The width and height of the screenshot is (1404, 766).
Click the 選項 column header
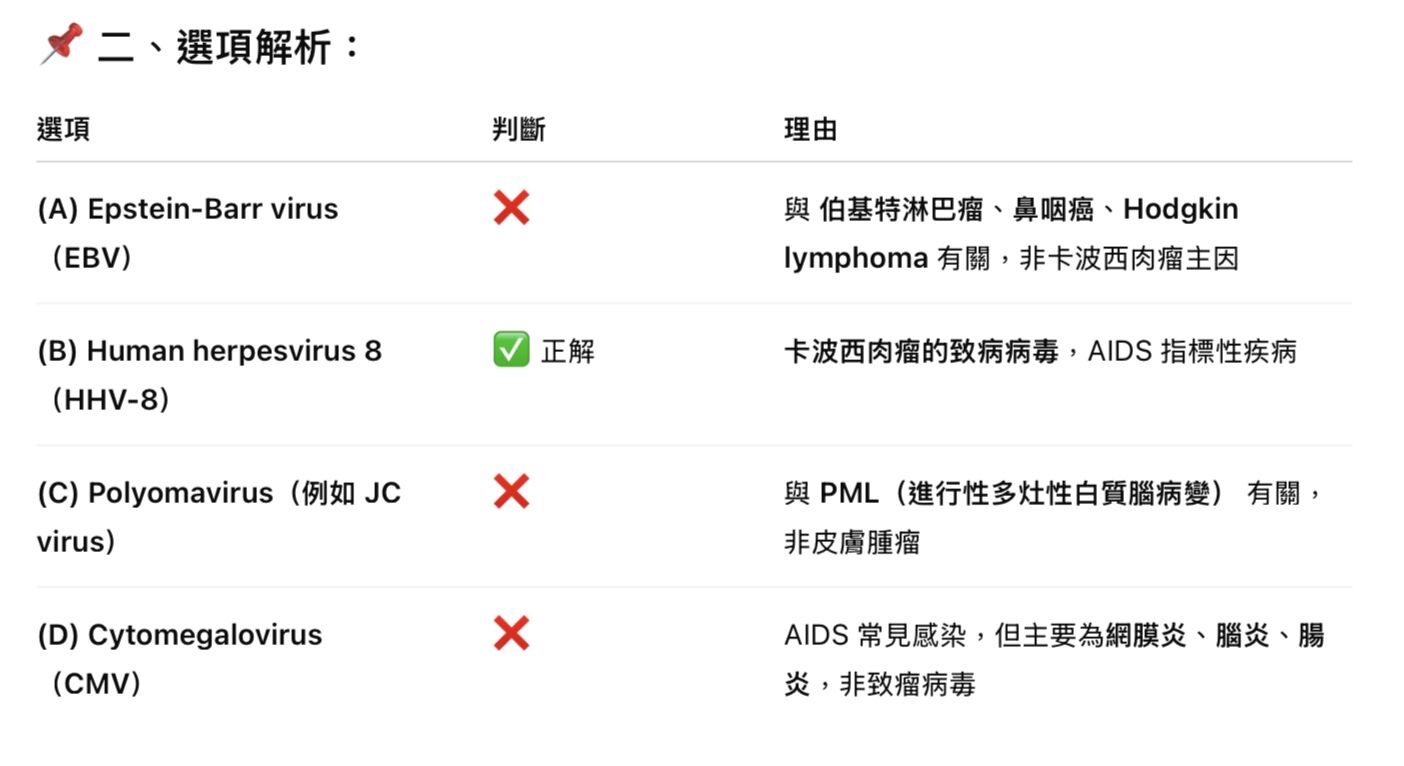tap(63, 129)
